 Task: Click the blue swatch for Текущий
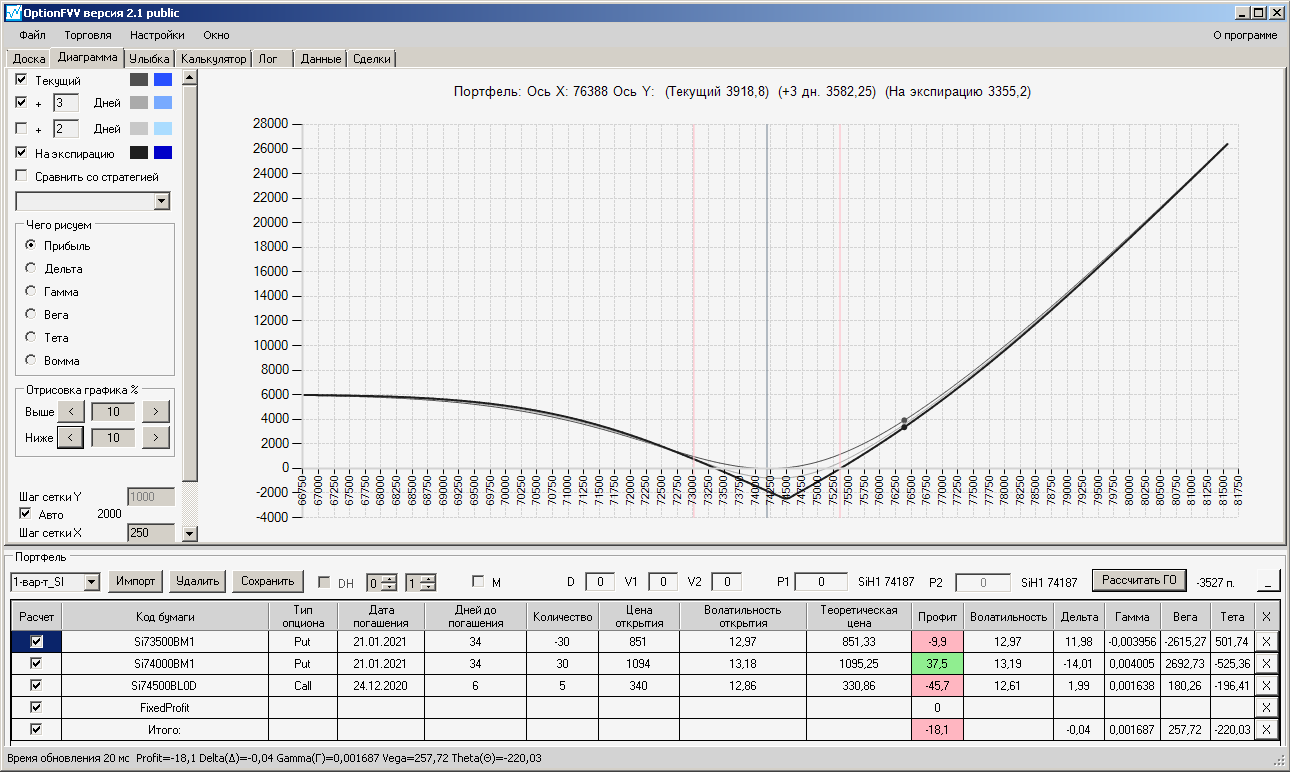(163, 79)
